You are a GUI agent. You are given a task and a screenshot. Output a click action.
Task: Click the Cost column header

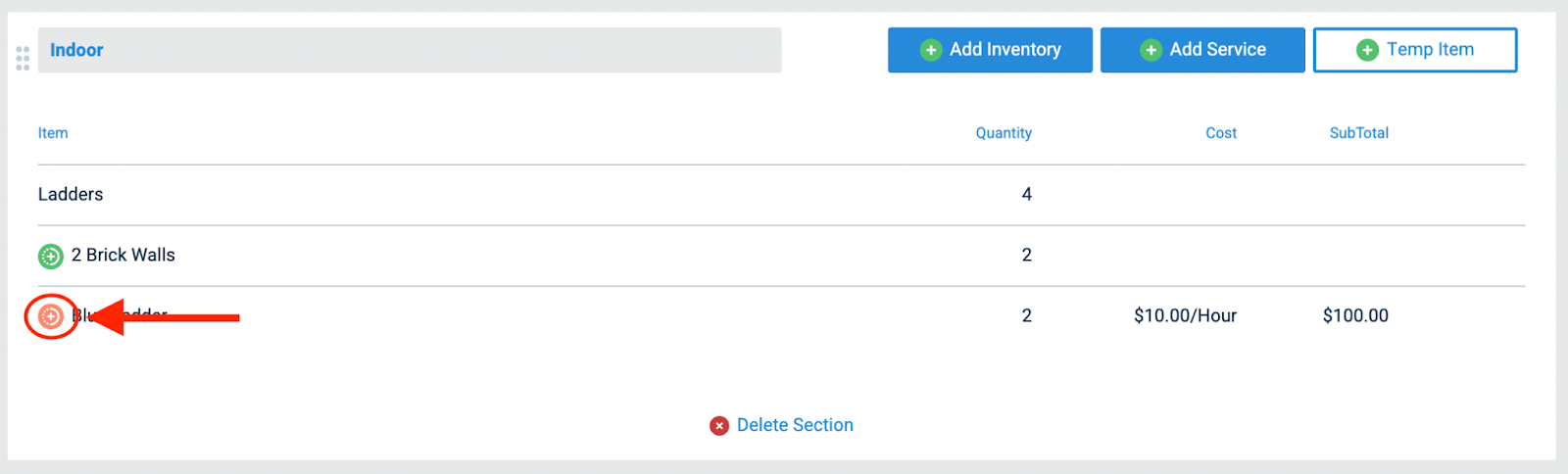point(1221,133)
